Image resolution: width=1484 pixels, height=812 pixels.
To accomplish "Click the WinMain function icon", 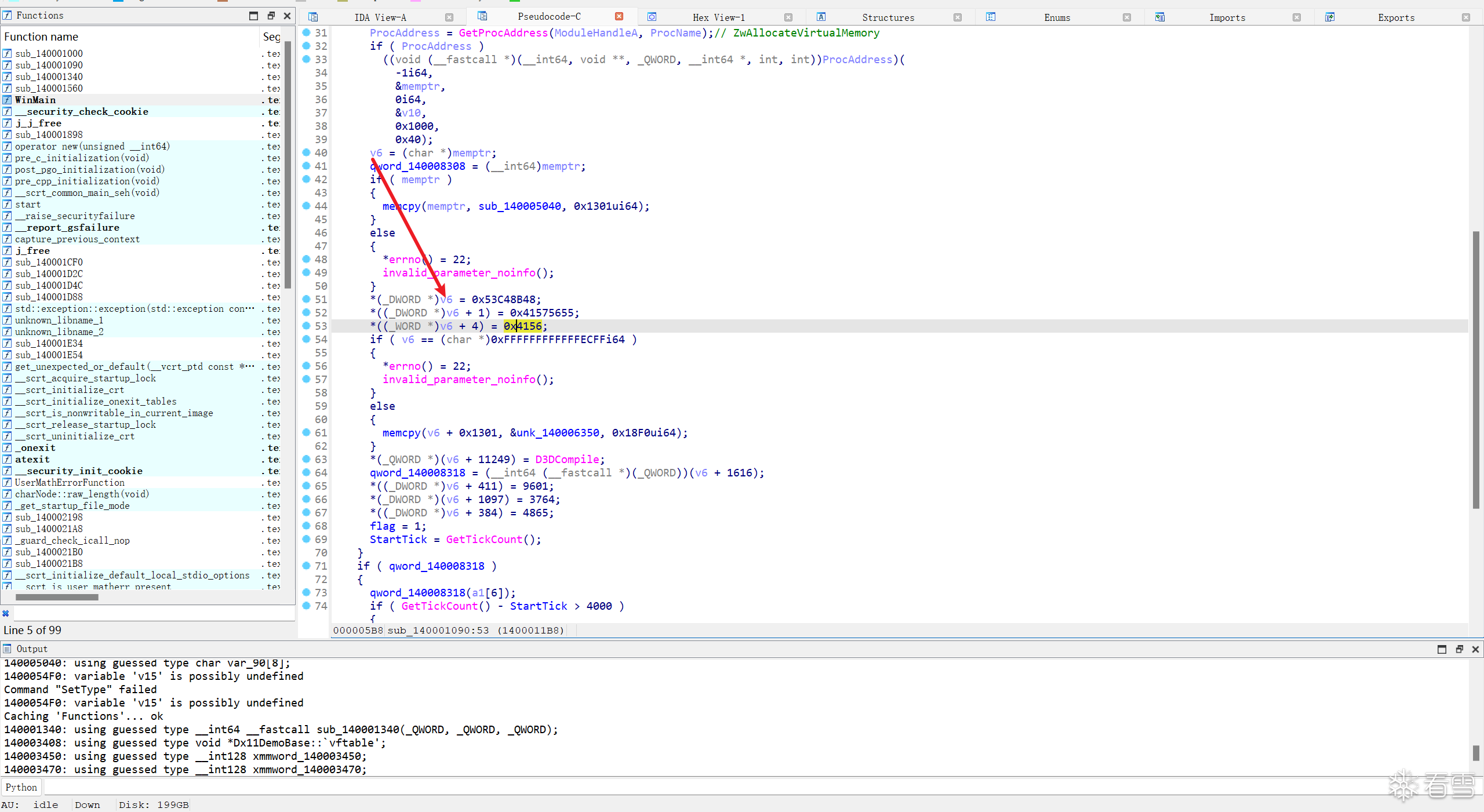I will pos(7,100).
